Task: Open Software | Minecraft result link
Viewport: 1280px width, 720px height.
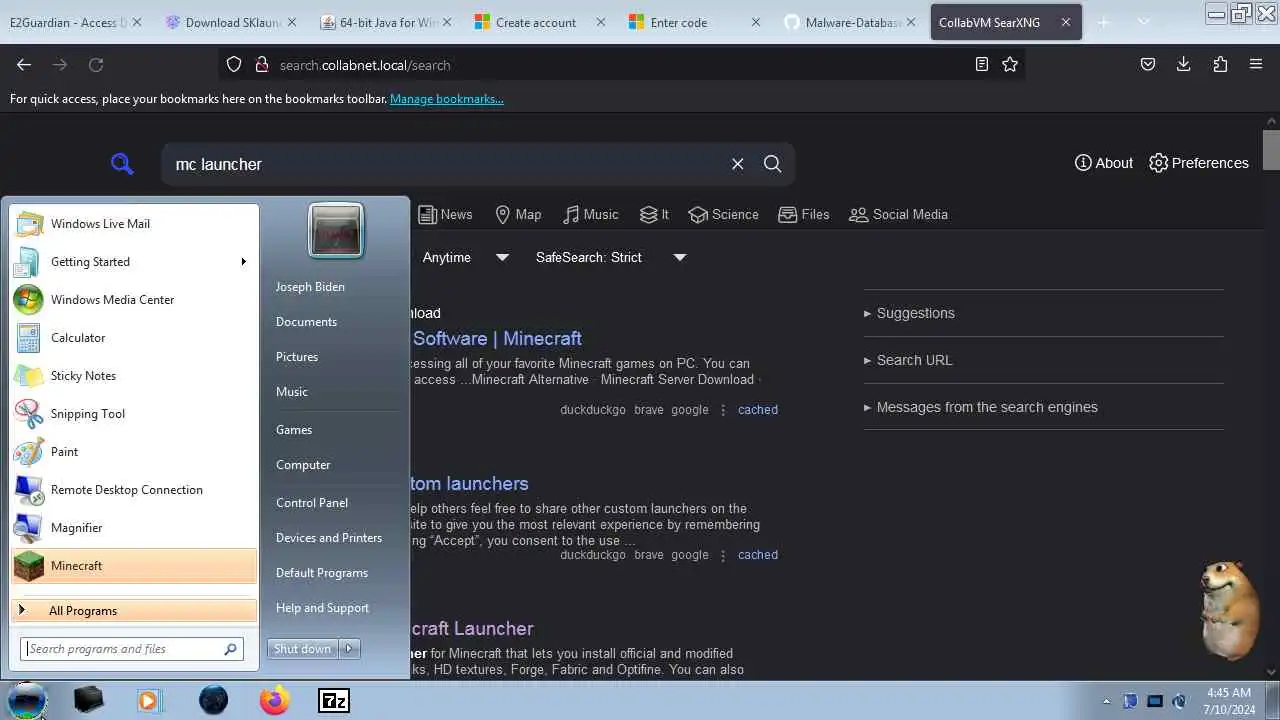Action: pyautogui.click(x=497, y=338)
